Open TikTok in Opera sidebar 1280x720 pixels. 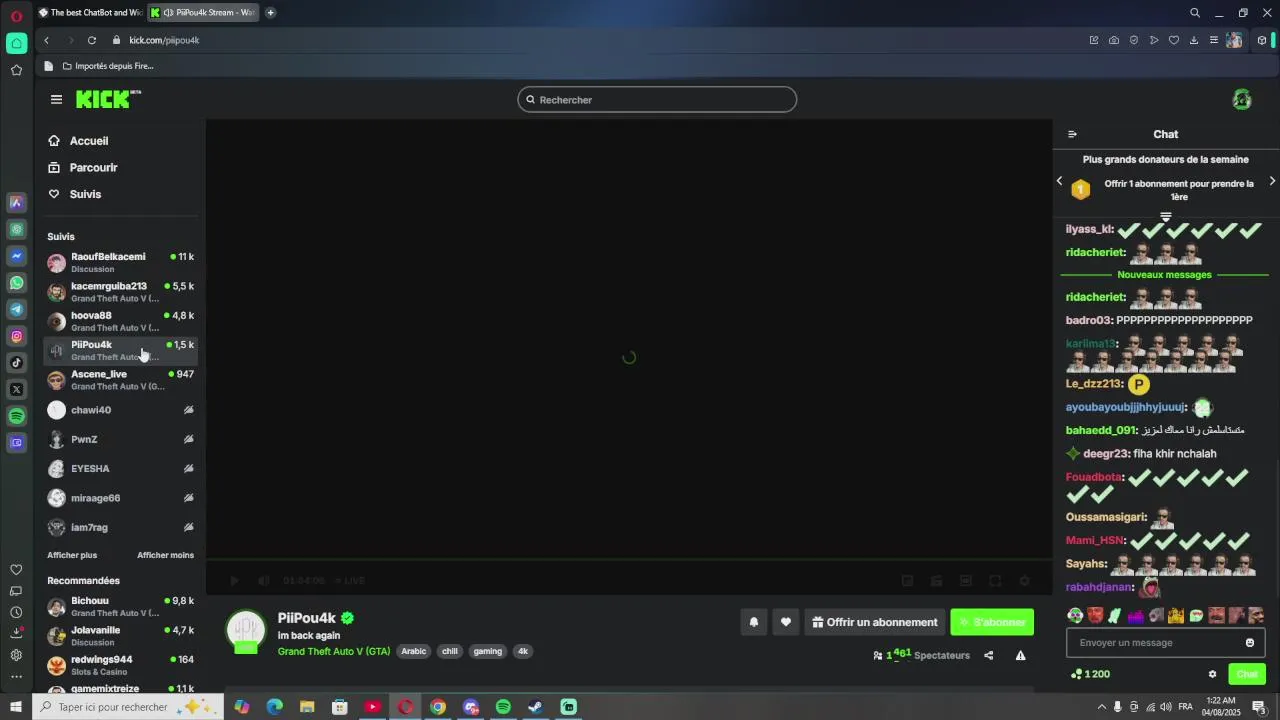point(16,363)
